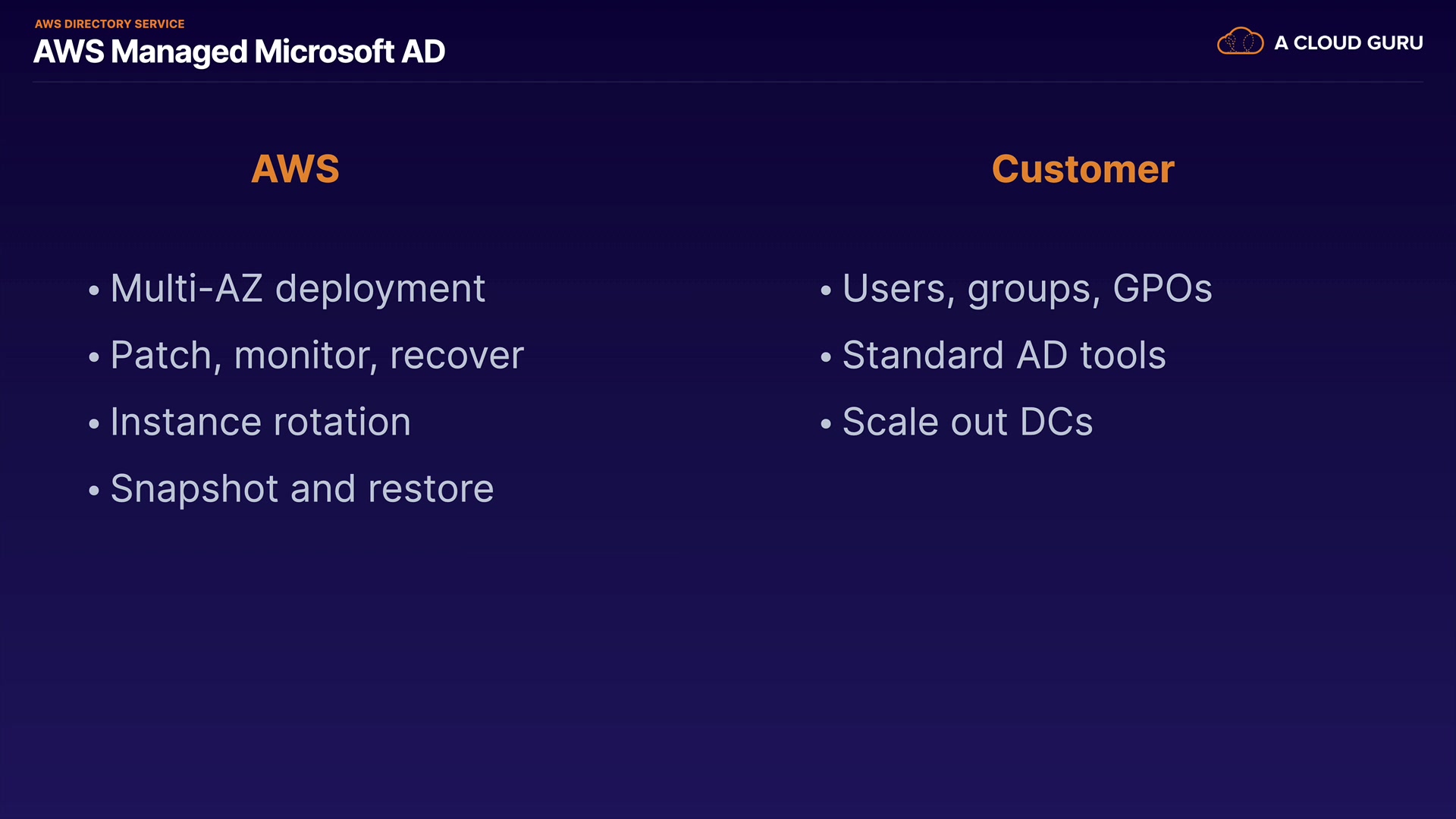Click the bullet dot before "Scale out DCs"
Screen dimensions: 1456x819
tap(826, 424)
